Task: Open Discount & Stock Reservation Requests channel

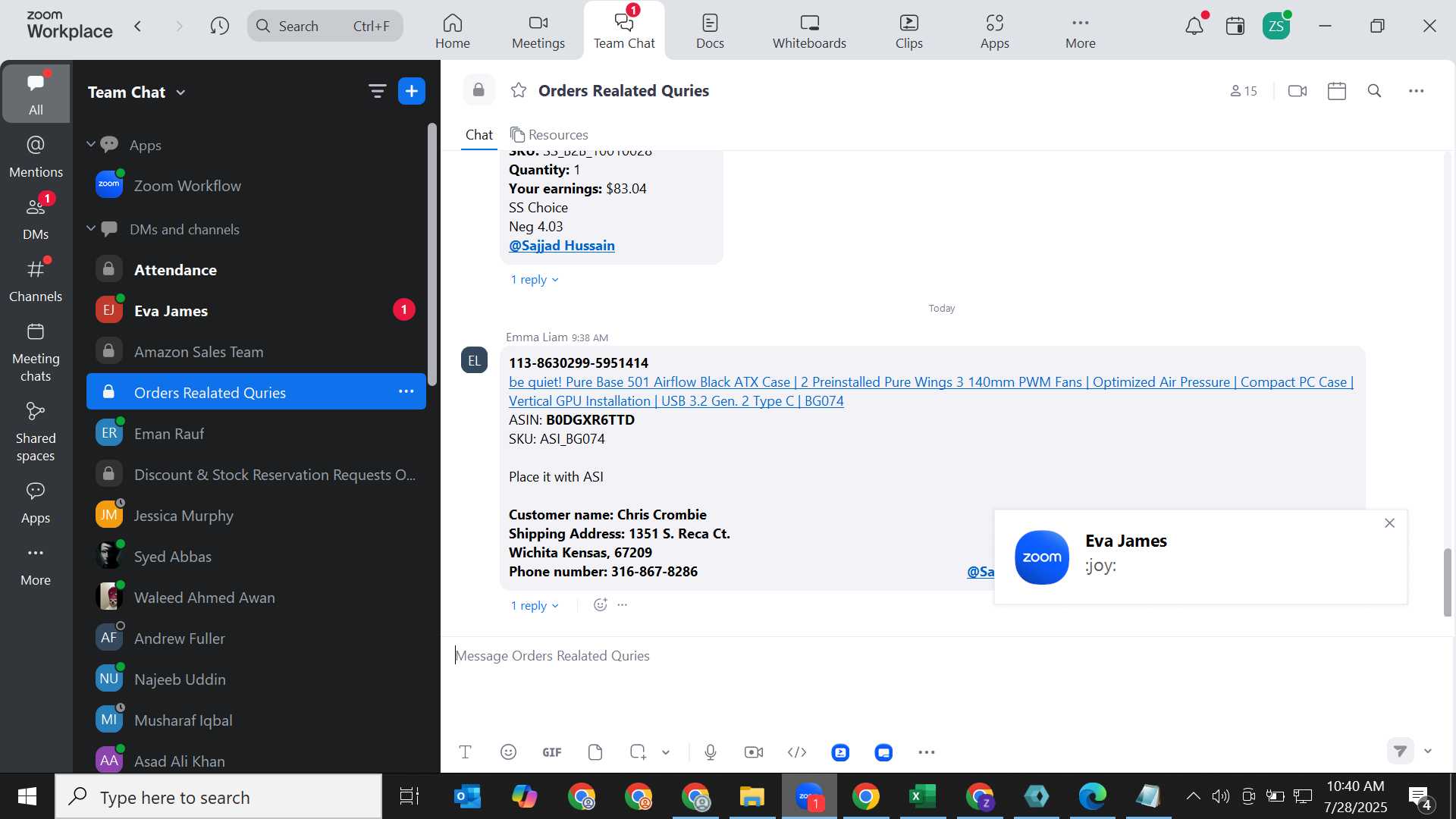Action: 256,475
